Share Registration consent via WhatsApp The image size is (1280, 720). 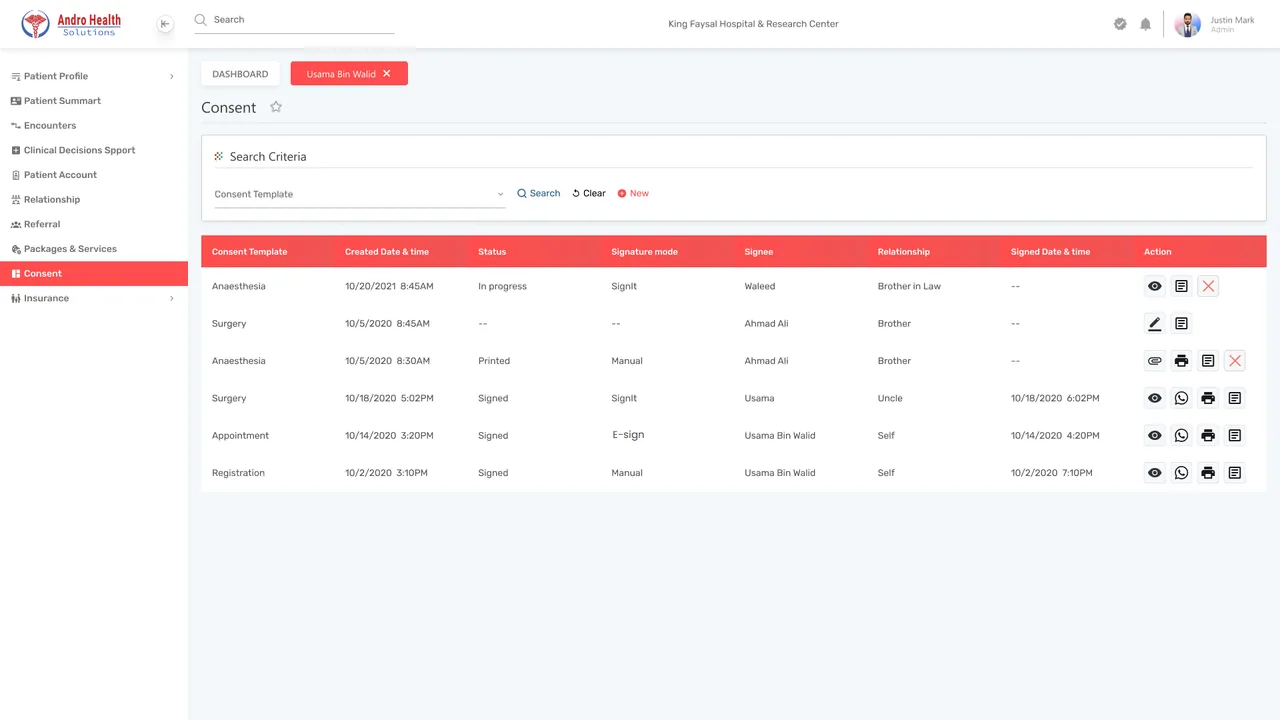[1181, 473]
